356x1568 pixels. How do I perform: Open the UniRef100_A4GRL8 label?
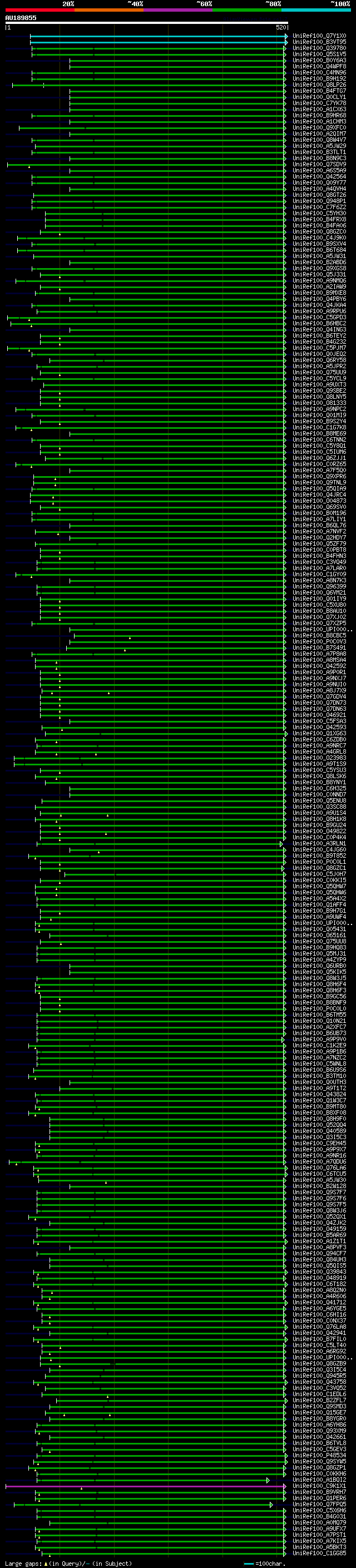coord(319,752)
